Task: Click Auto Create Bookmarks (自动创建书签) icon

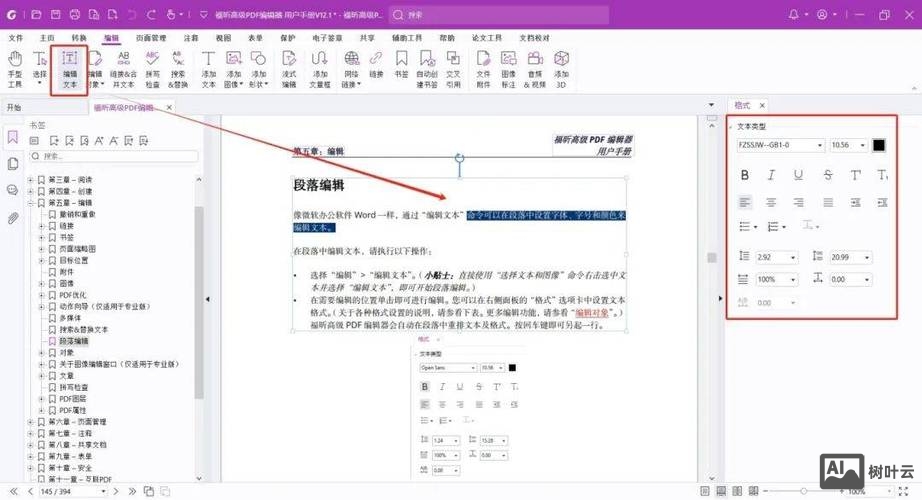Action: pos(427,68)
